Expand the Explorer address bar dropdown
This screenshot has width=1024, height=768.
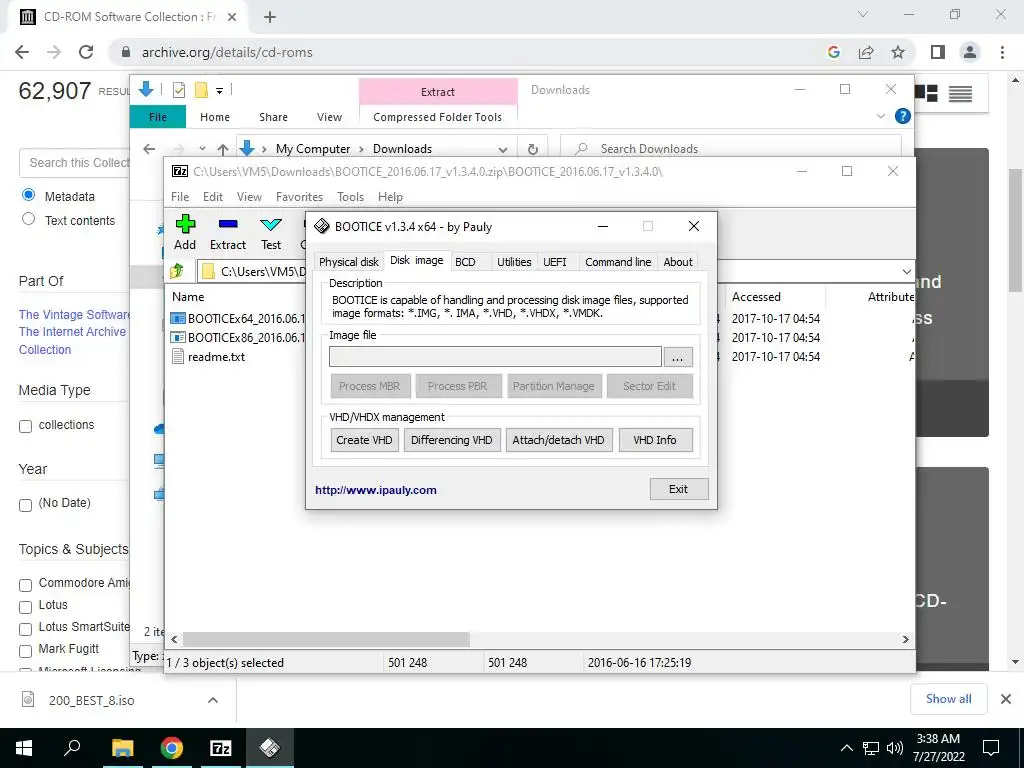(x=503, y=150)
